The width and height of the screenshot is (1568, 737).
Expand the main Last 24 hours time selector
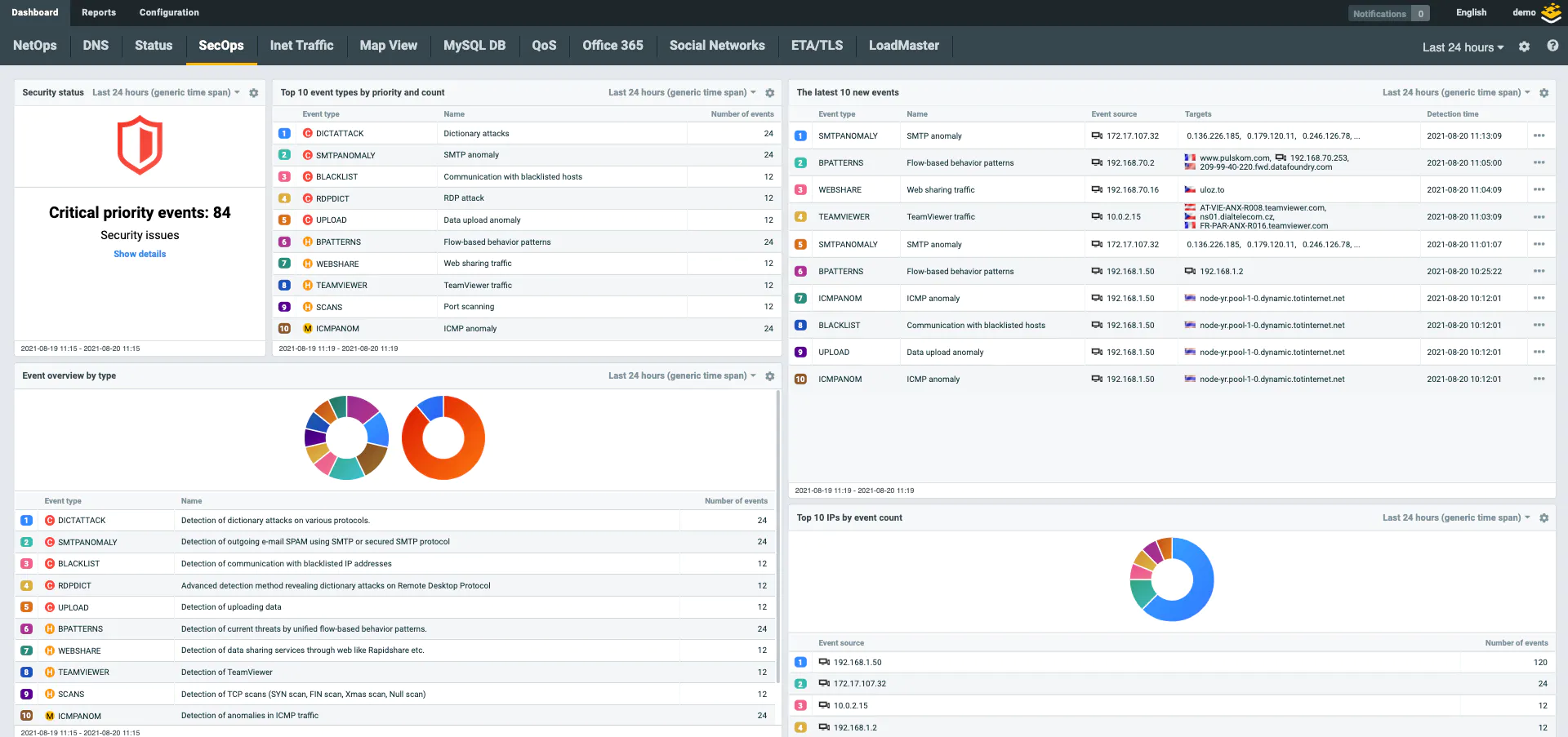[1462, 47]
